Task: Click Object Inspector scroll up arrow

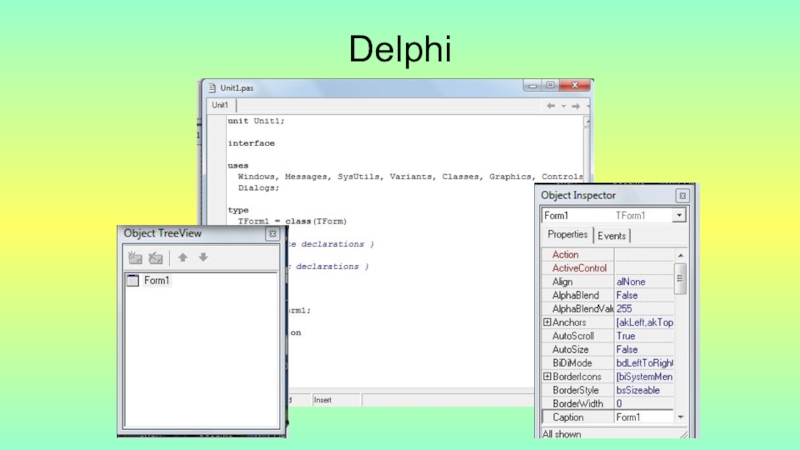Action: 681,255
